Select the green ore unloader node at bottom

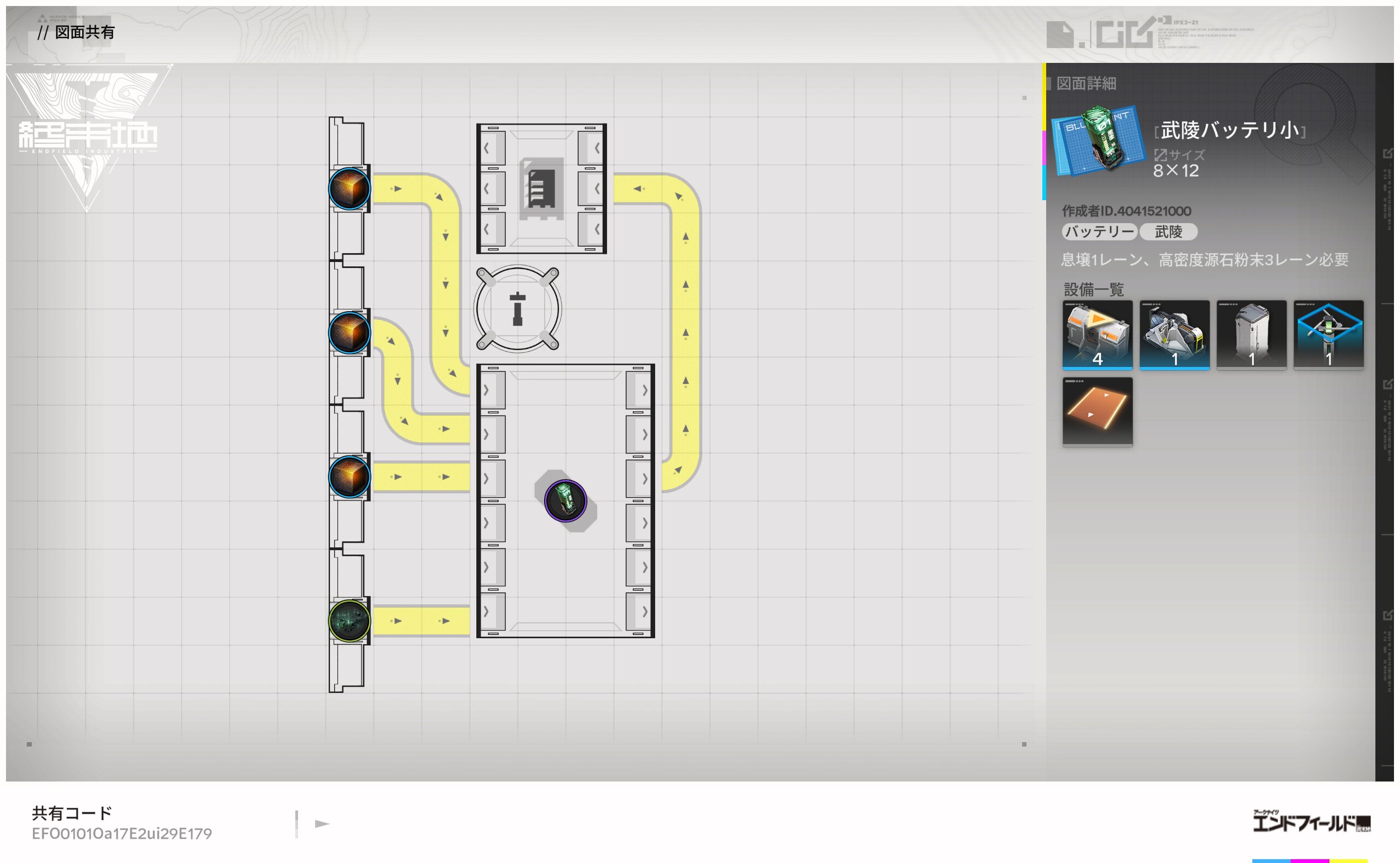click(349, 620)
